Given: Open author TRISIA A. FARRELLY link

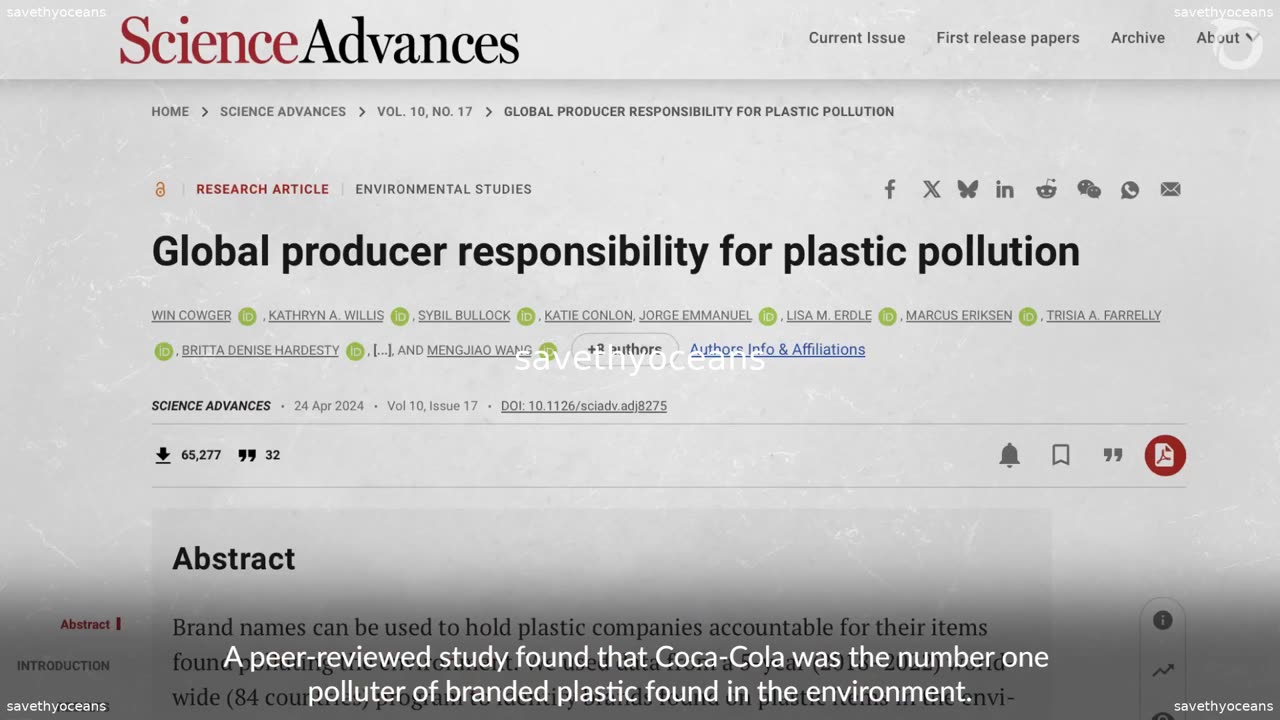Looking at the screenshot, I should (1104, 316).
